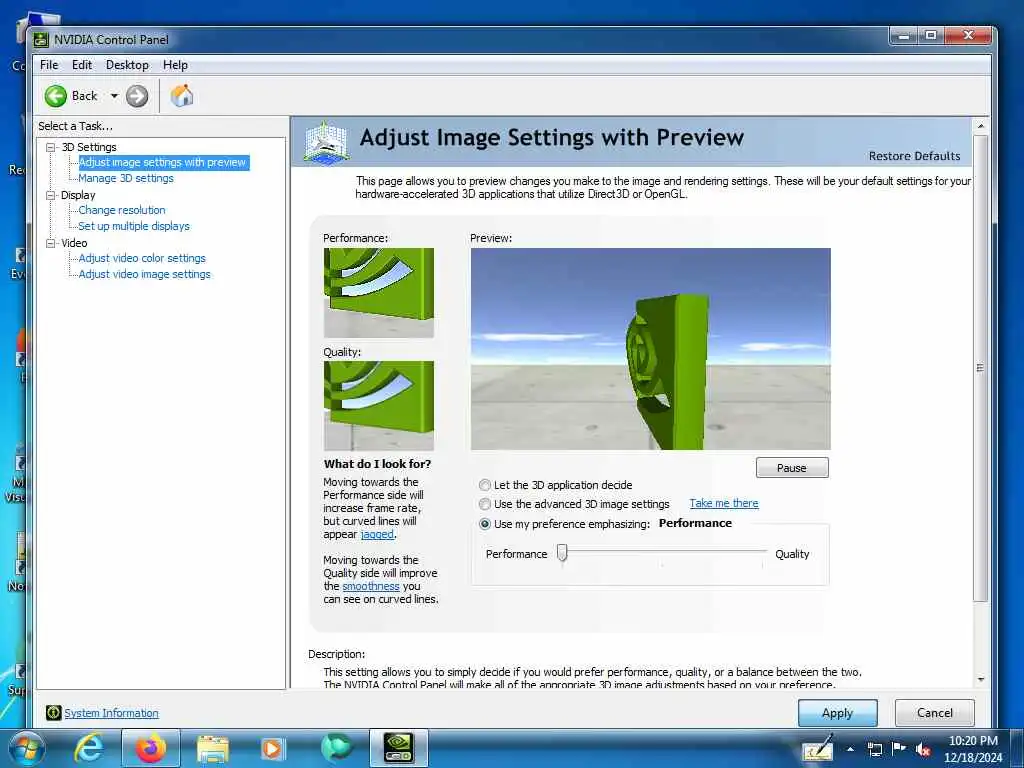Viewport: 1024px width, 768px height.
Task: Show hidden tray icons arrow
Action: click(x=850, y=749)
